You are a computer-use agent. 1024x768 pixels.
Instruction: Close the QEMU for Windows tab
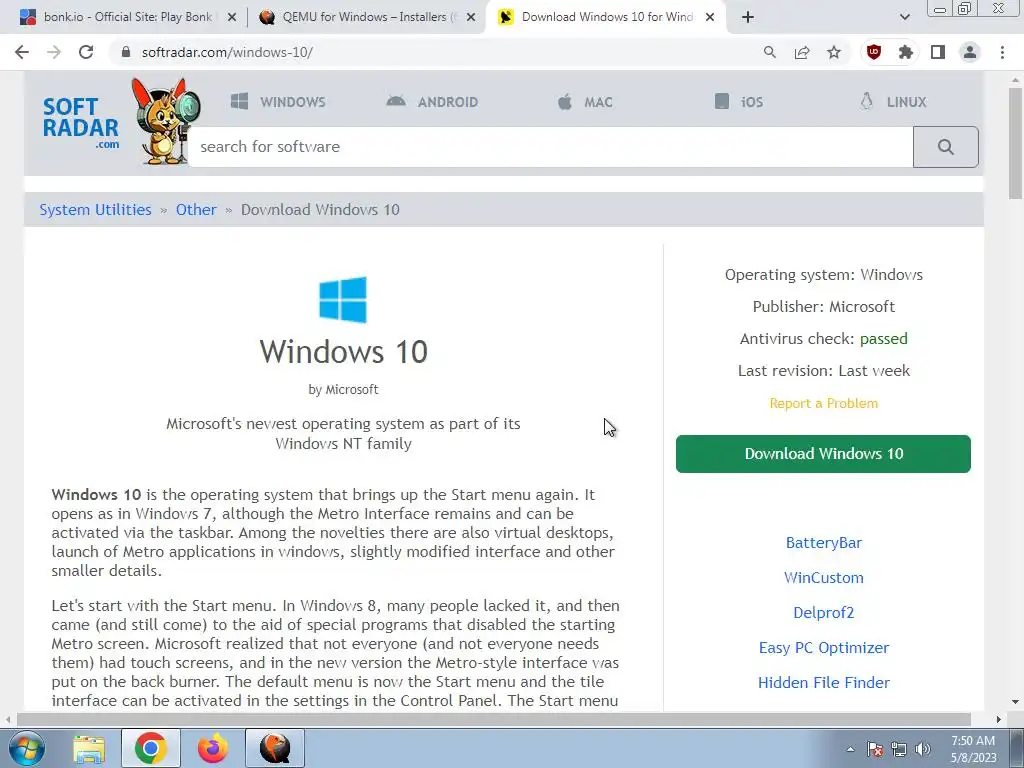point(471,17)
